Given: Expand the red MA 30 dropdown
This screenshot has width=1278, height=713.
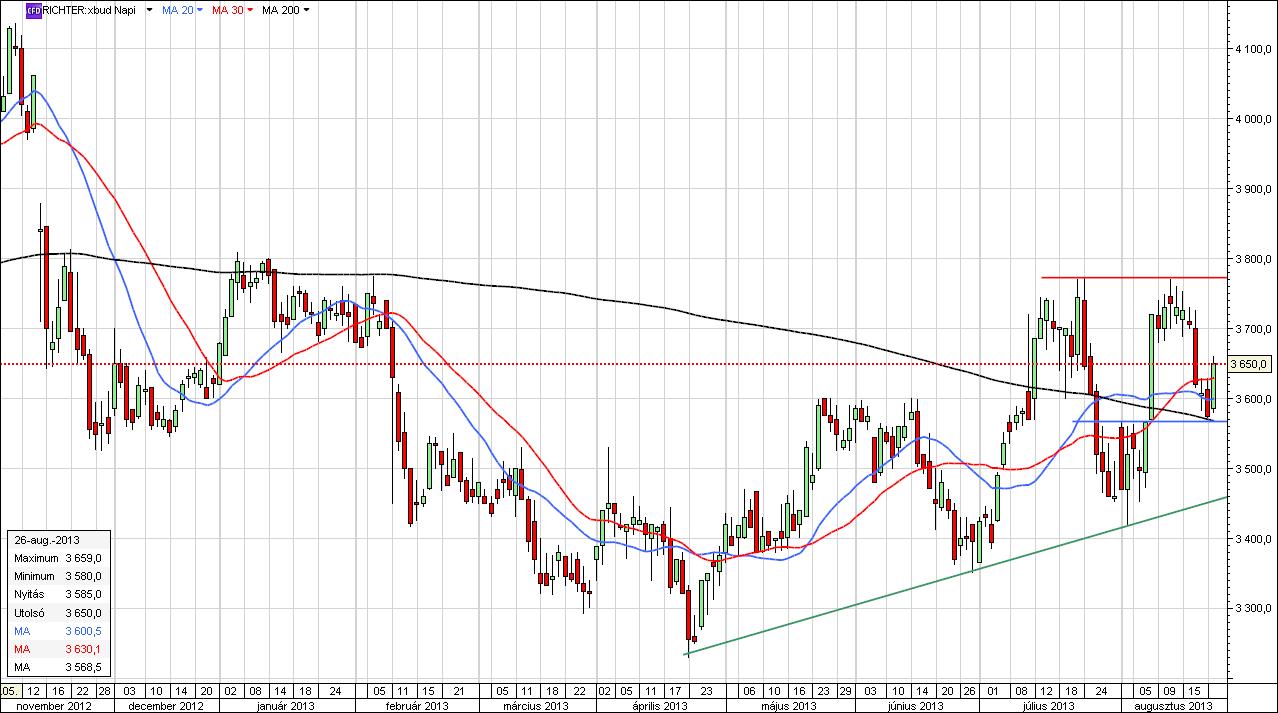Looking at the screenshot, I should [250, 10].
